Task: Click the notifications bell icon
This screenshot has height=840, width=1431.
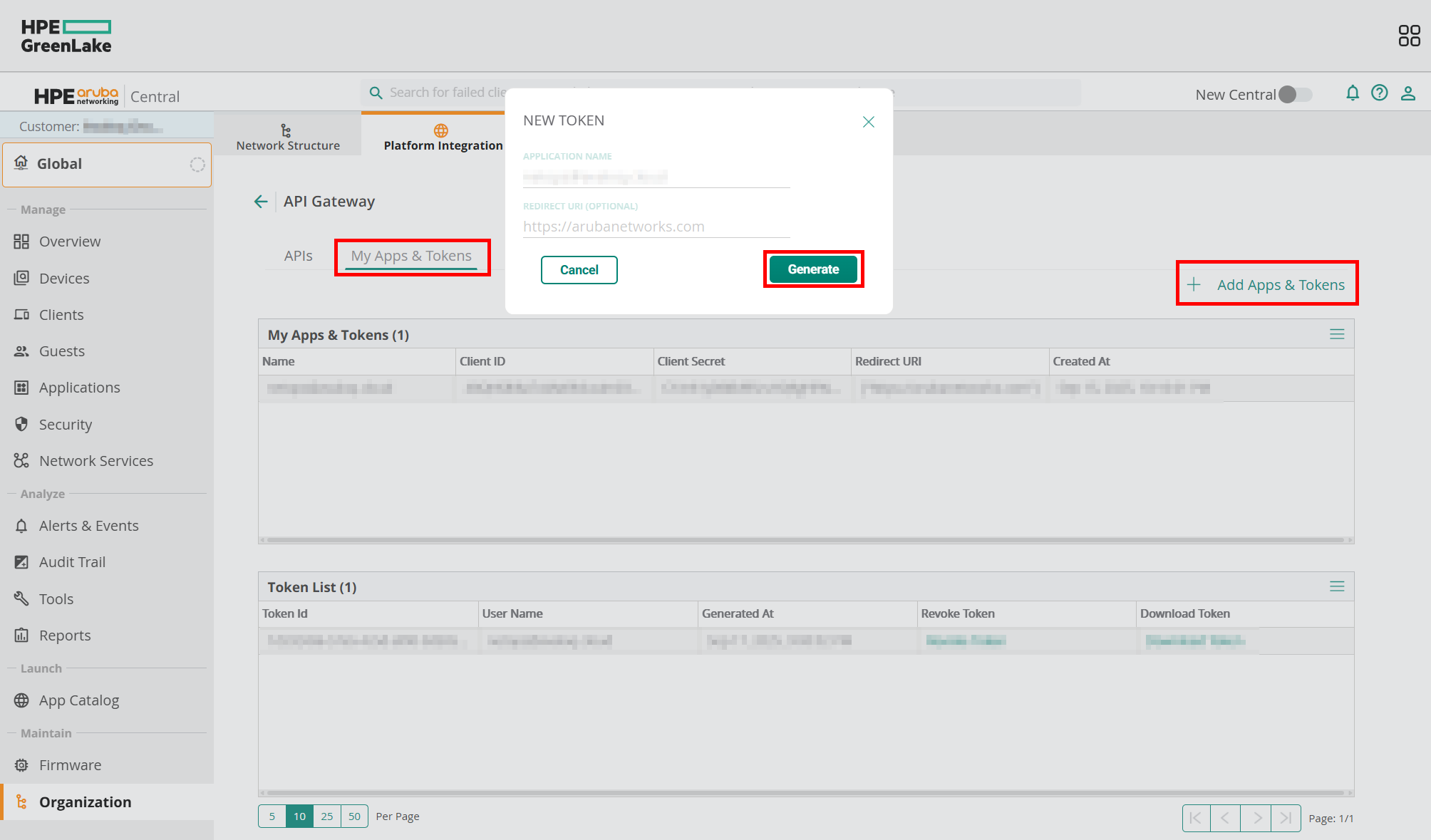Action: pyautogui.click(x=1352, y=93)
